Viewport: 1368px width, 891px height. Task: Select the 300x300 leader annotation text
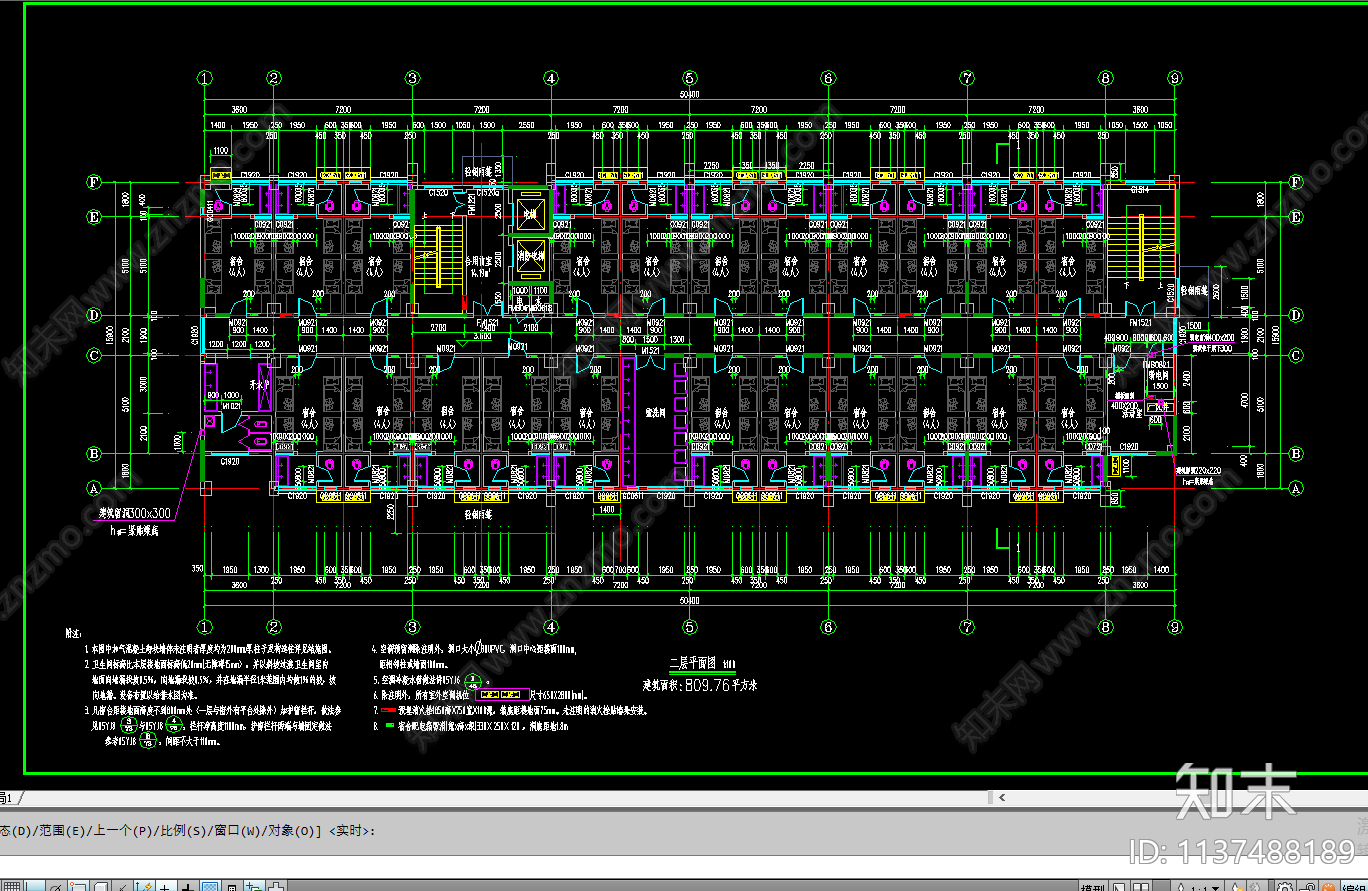pos(133,514)
